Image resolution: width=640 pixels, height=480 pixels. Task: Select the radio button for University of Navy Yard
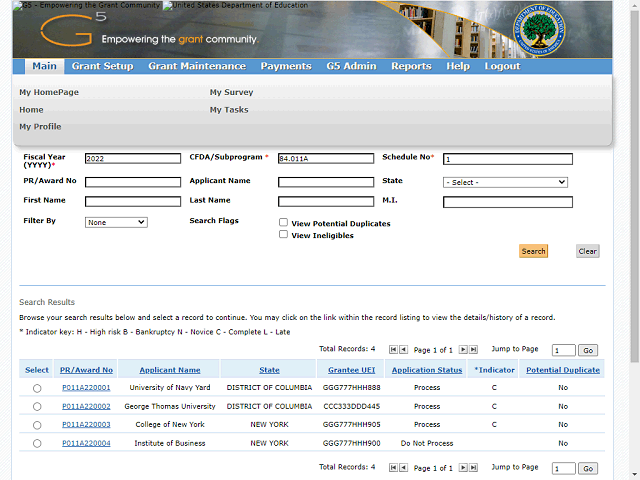point(37,388)
